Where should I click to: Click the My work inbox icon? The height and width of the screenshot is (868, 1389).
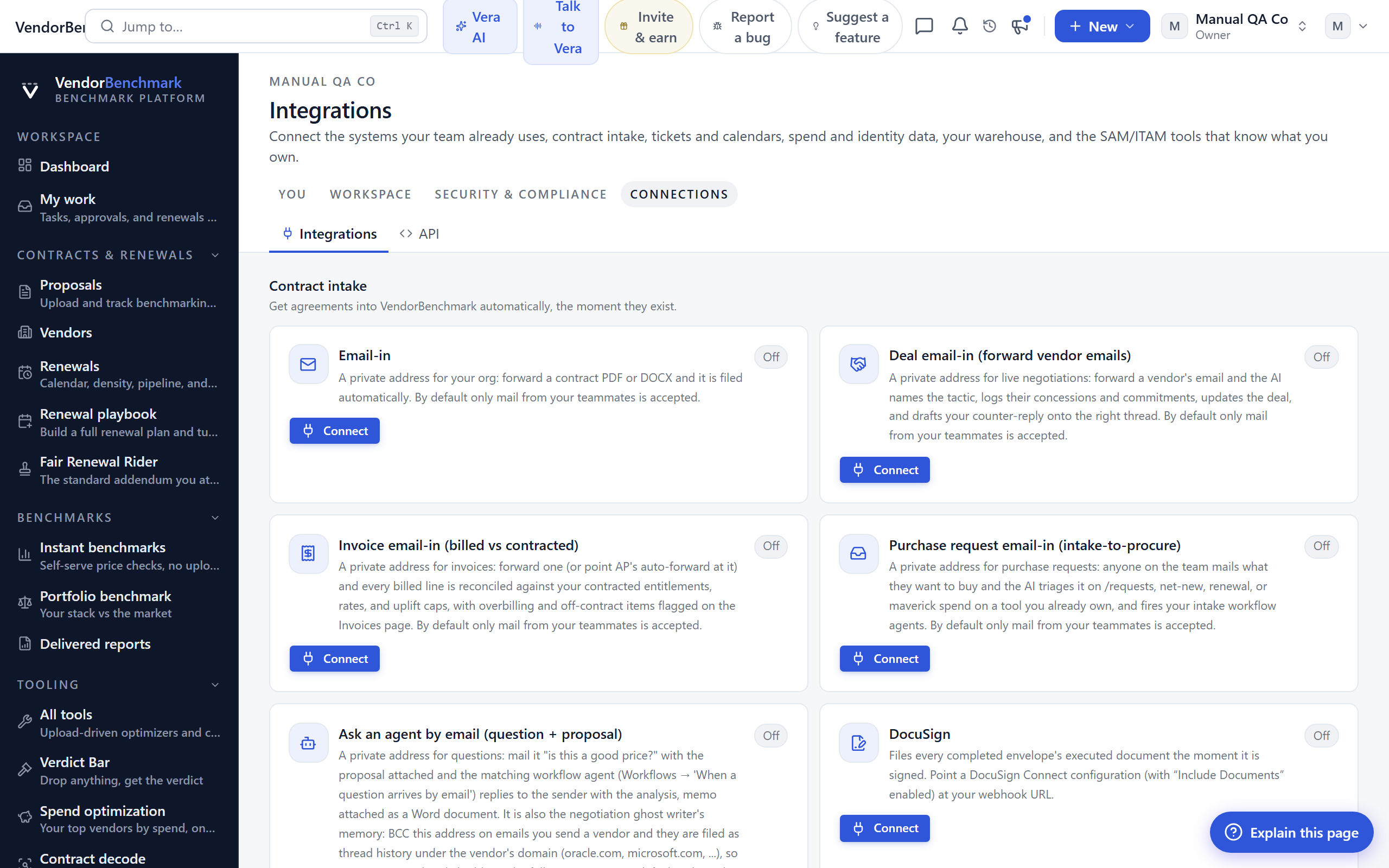(x=24, y=207)
